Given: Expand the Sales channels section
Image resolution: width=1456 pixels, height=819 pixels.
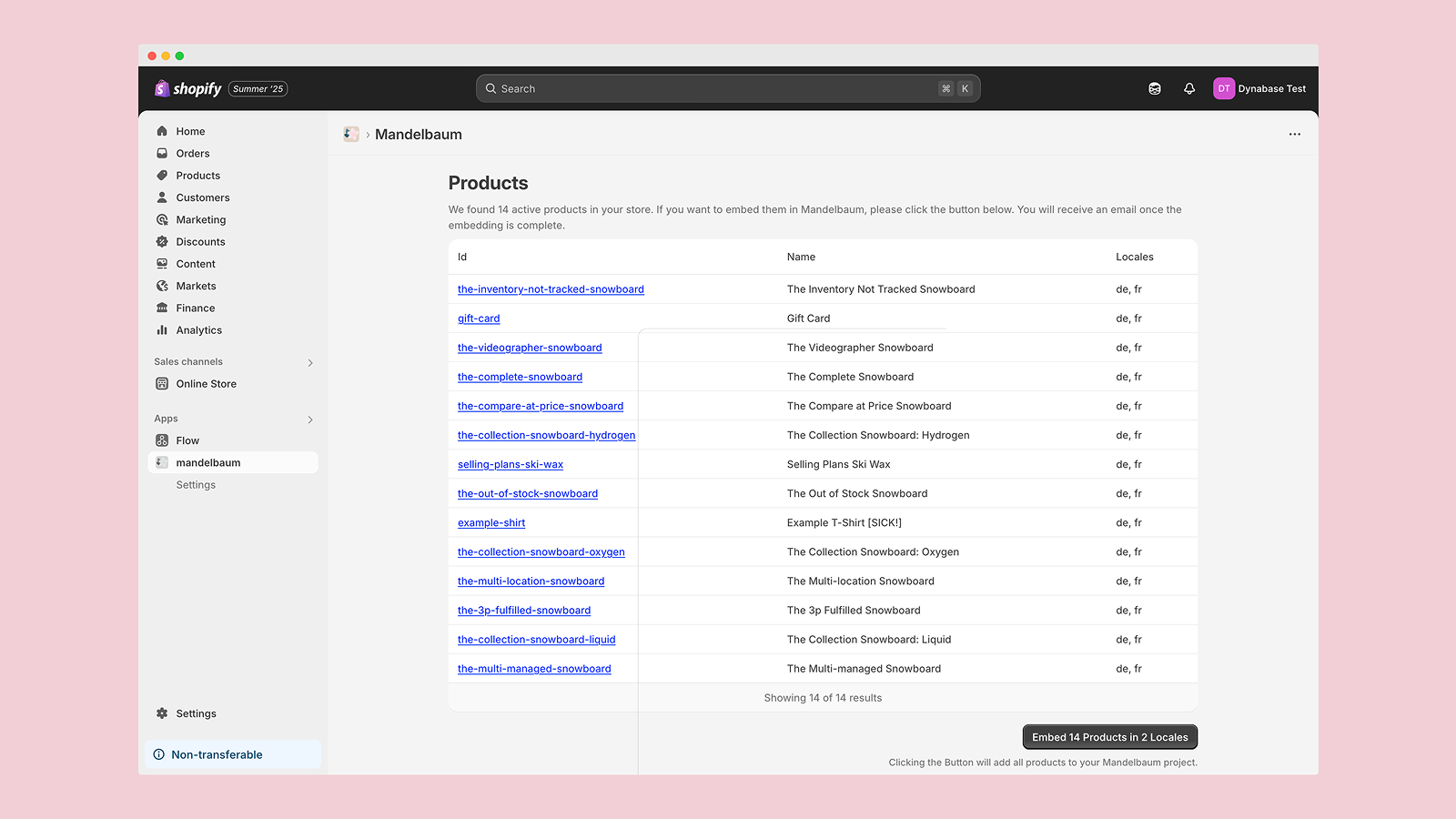Looking at the screenshot, I should pyautogui.click(x=310, y=363).
